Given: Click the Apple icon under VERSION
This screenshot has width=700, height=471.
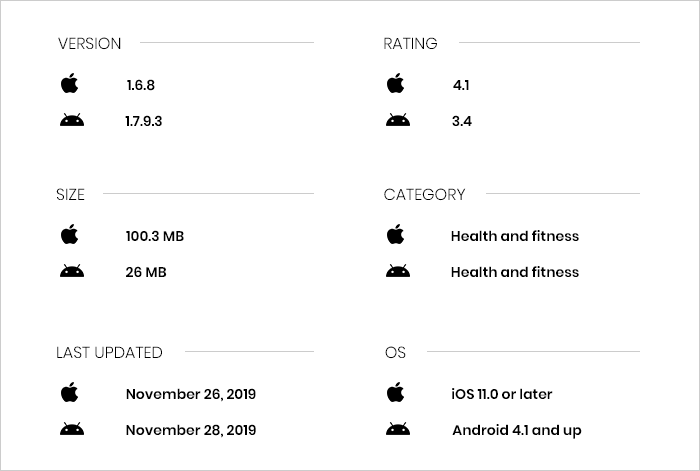Looking at the screenshot, I should [x=69, y=84].
